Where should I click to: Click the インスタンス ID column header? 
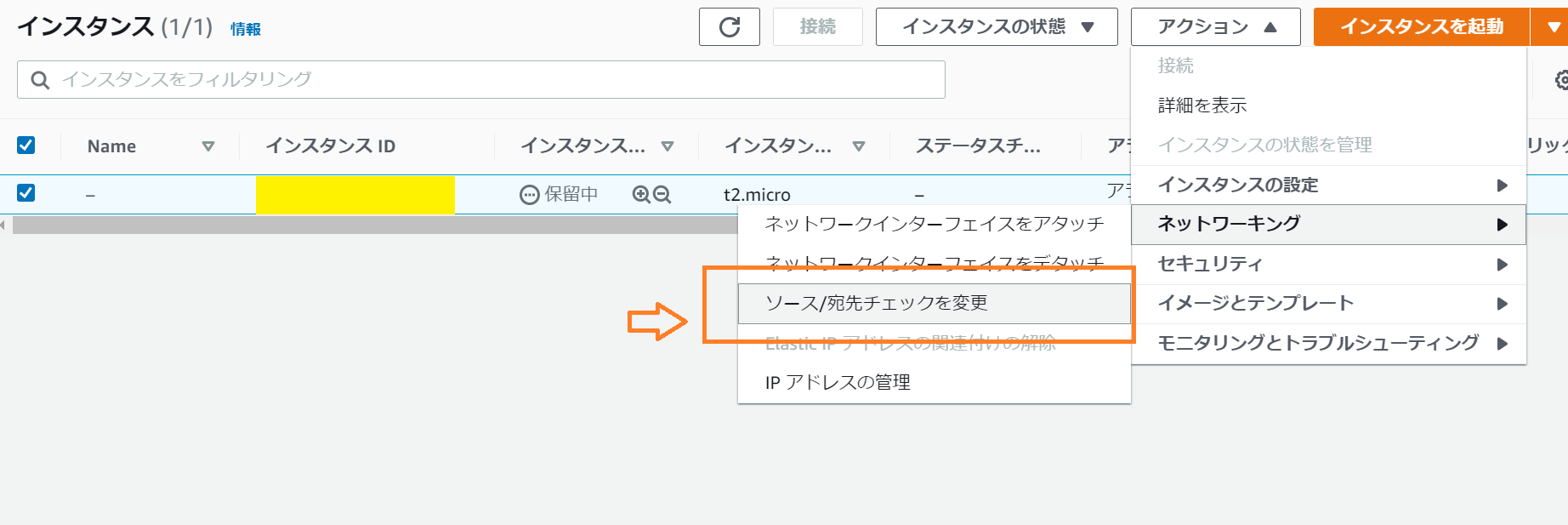[x=331, y=146]
